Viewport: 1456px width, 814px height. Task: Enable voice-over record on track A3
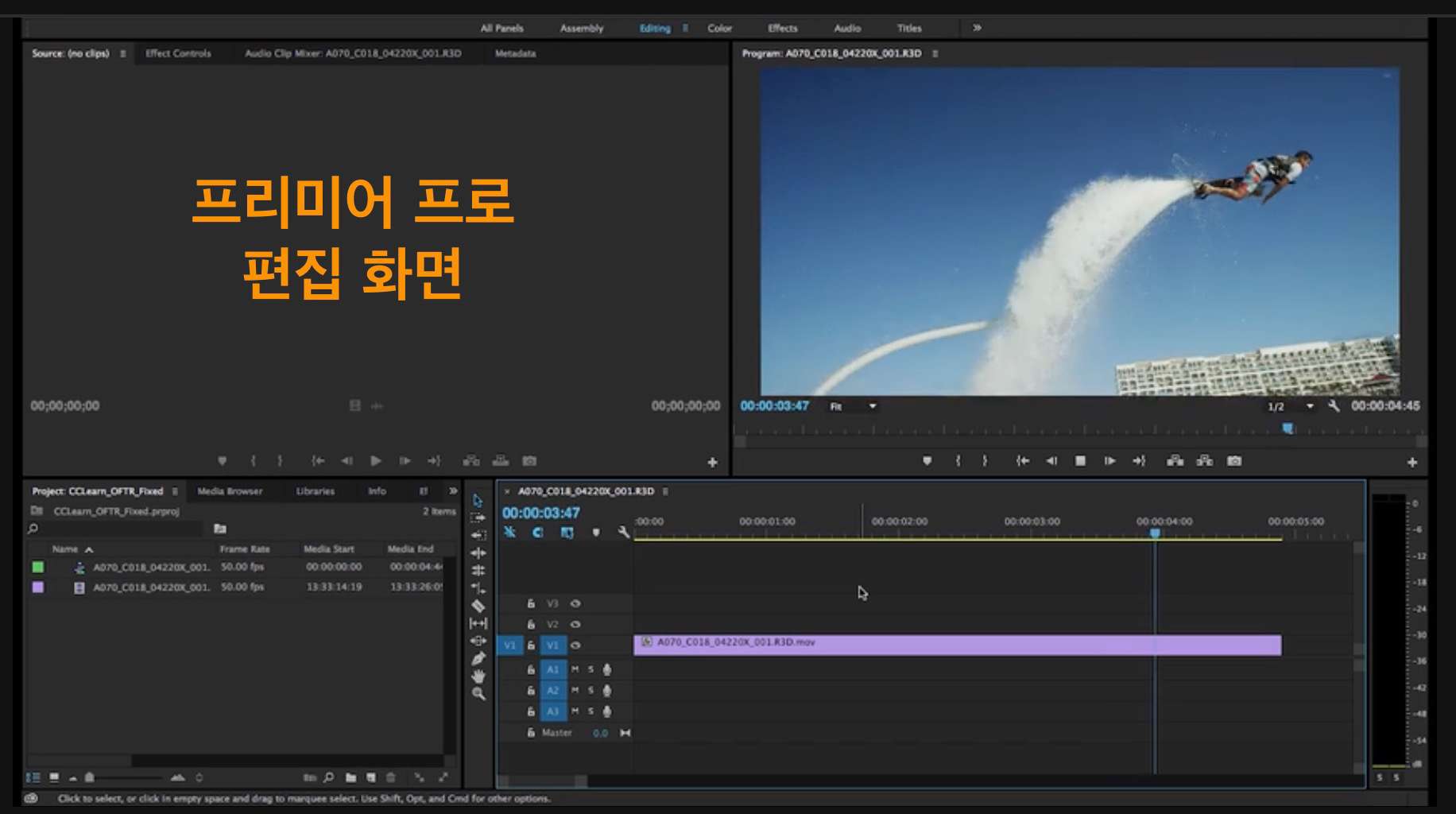(x=607, y=711)
